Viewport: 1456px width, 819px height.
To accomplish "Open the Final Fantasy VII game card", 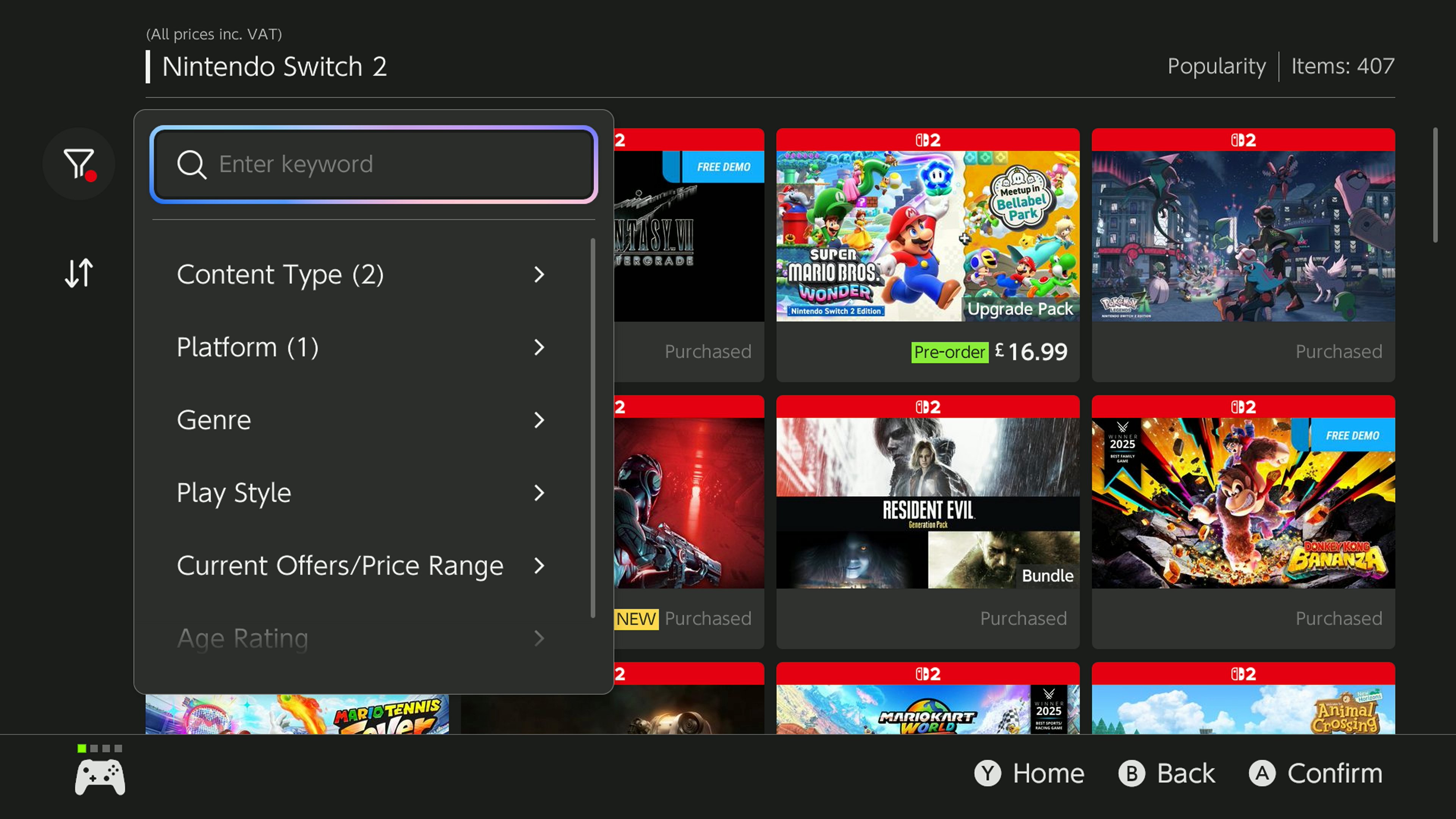I will coord(689,255).
